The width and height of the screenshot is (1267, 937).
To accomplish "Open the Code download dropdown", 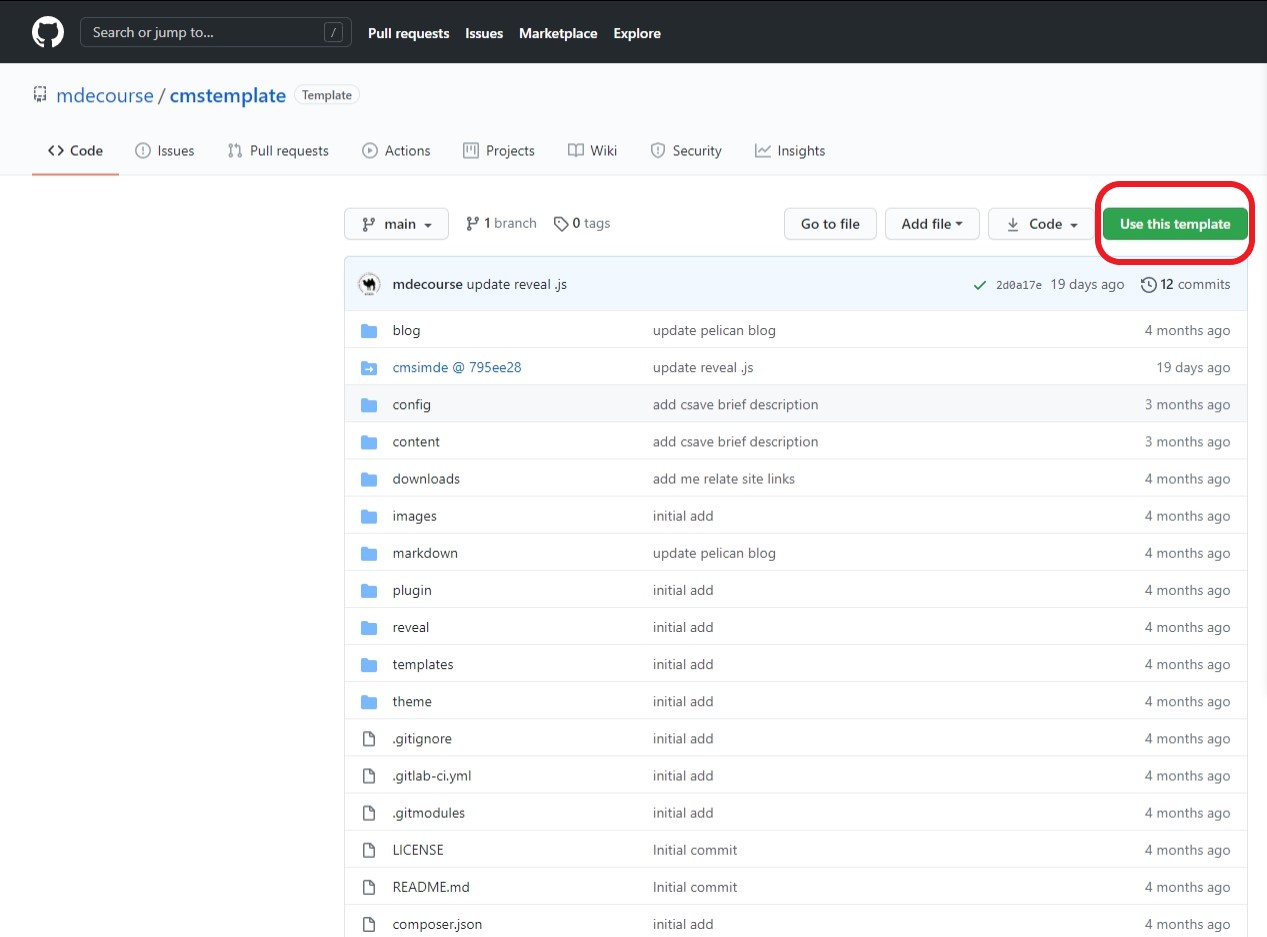I will tap(1041, 224).
